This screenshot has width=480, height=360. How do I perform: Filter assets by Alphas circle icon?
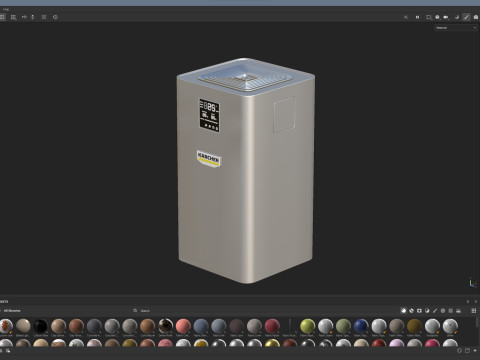coord(443,311)
